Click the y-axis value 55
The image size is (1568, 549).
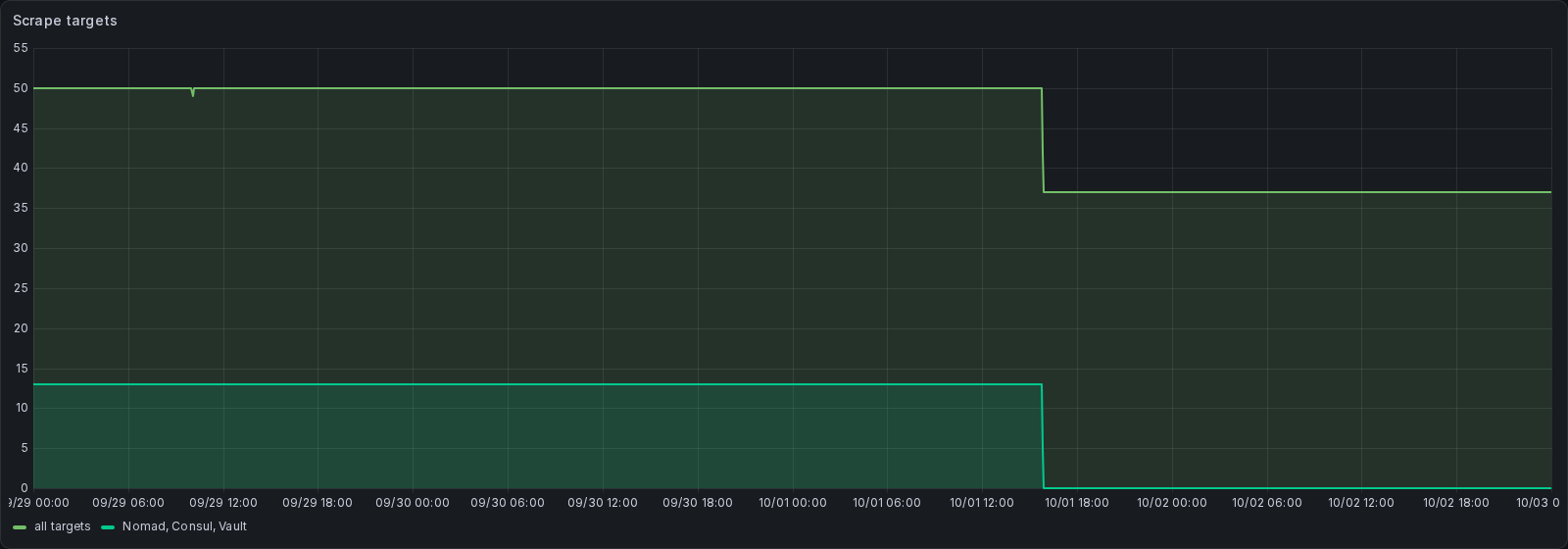point(22,48)
